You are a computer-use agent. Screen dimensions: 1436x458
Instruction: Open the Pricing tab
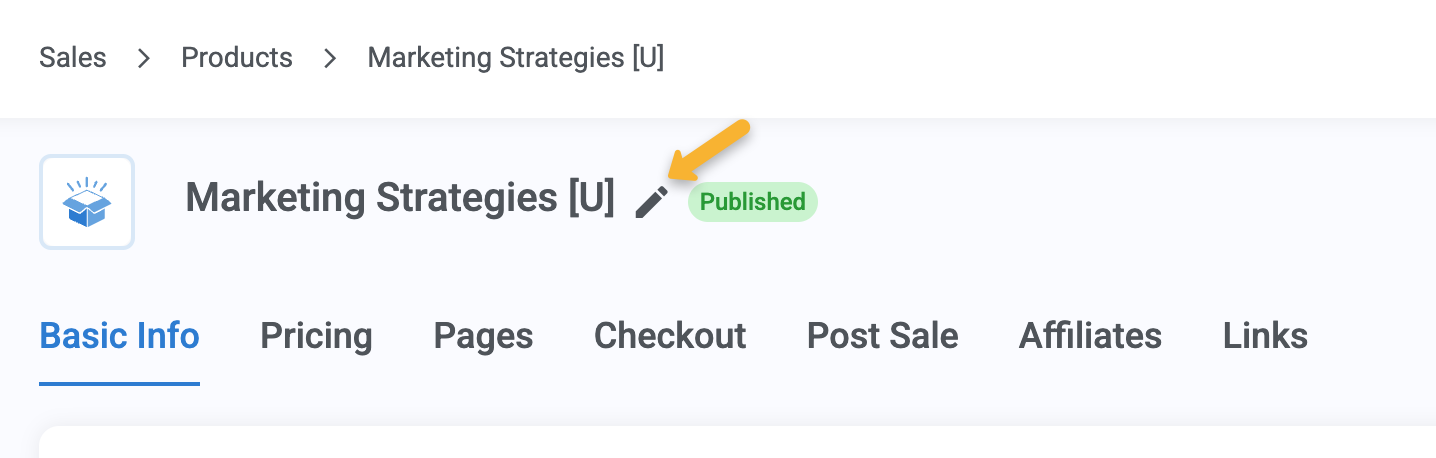pos(316,336)
